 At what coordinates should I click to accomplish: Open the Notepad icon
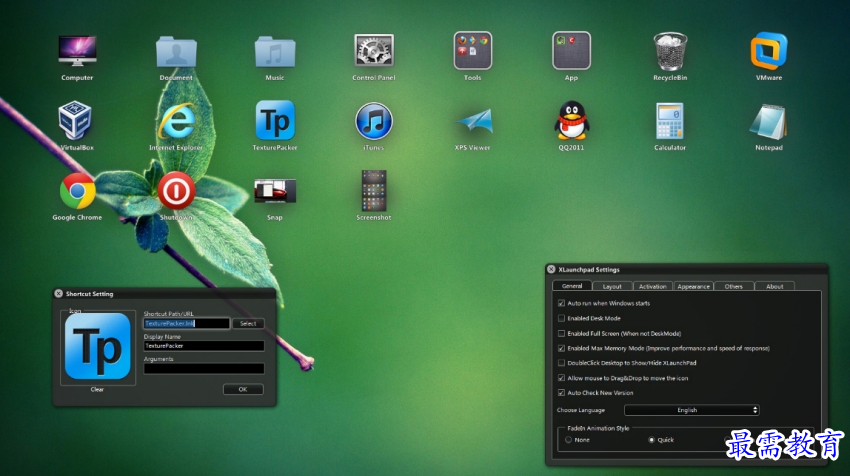coord(769,121)
